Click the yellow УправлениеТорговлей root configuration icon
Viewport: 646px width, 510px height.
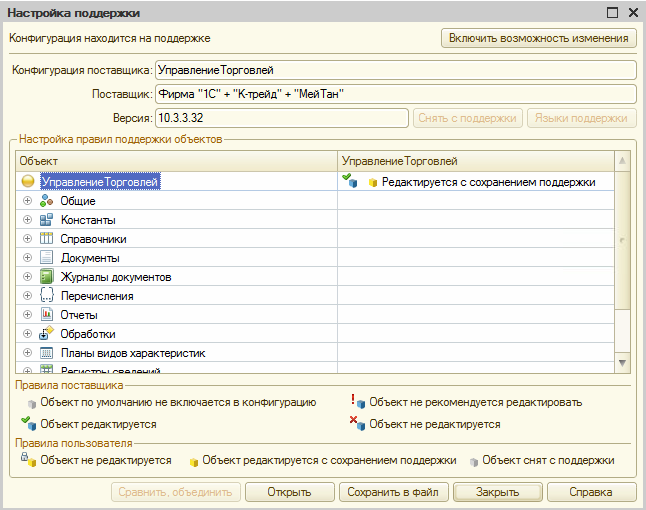tap(28, 181)
